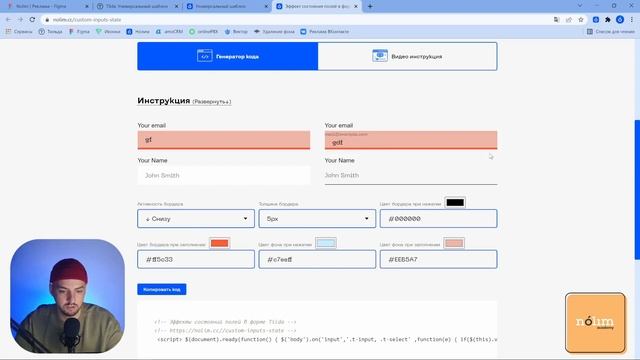Open the tab search chevron in title bar

[x=580, y=6]
